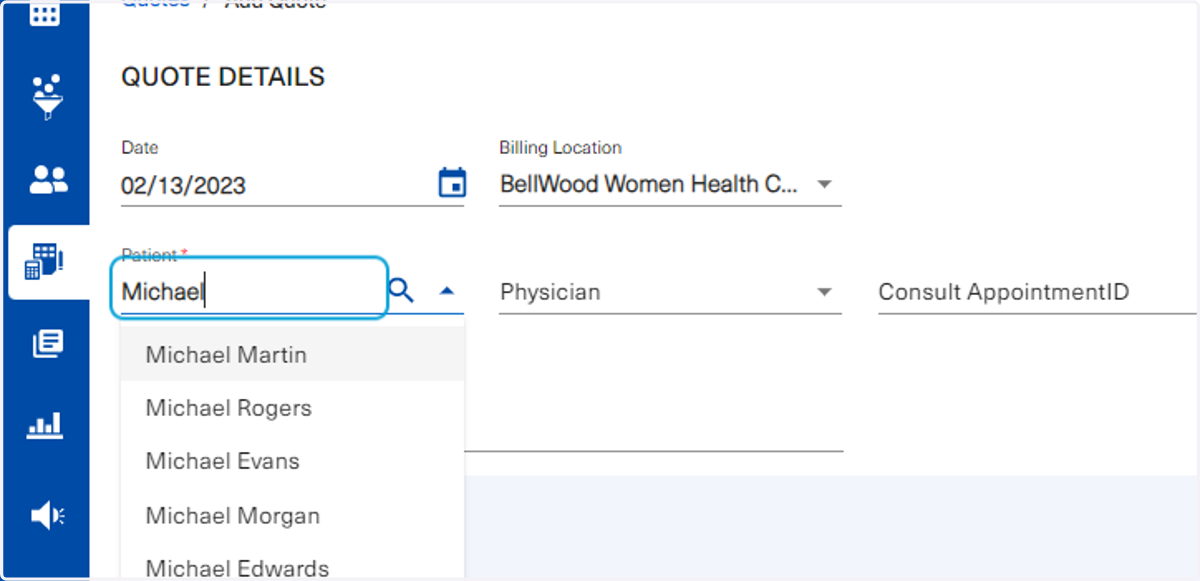The height and width of the screenshot is (581, 1200).
Task: Select Michael Rogers from suggestions
Action: pos(292,408)
